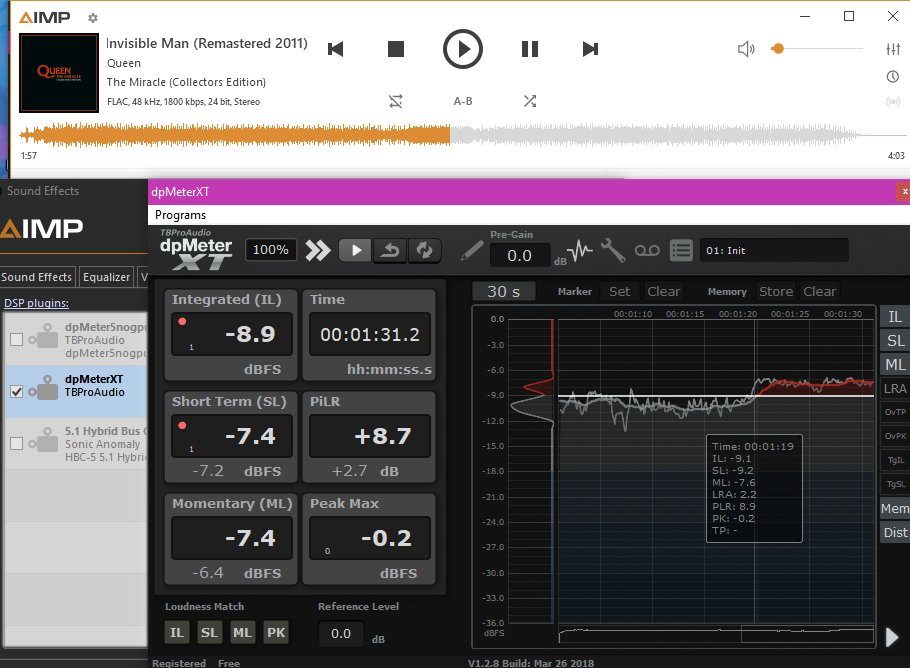The width and height of the screenshot is (910, 668).
Task: Click the Queen album cover thumbnail
Action: point(59,73)
